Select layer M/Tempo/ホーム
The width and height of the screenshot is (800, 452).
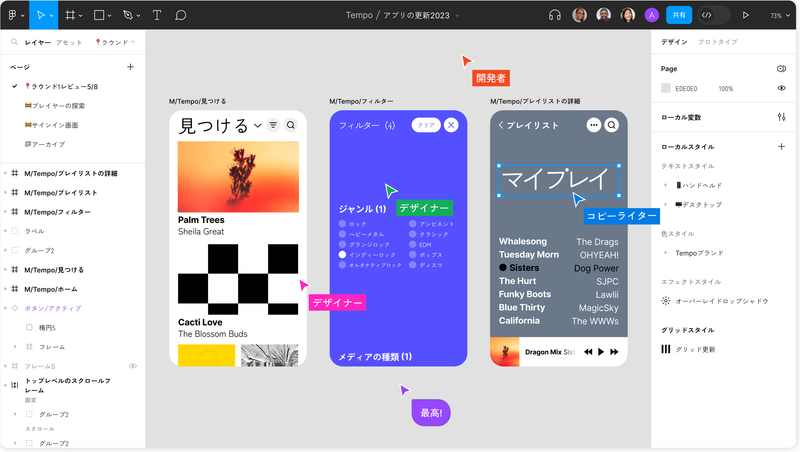point(51,289)
